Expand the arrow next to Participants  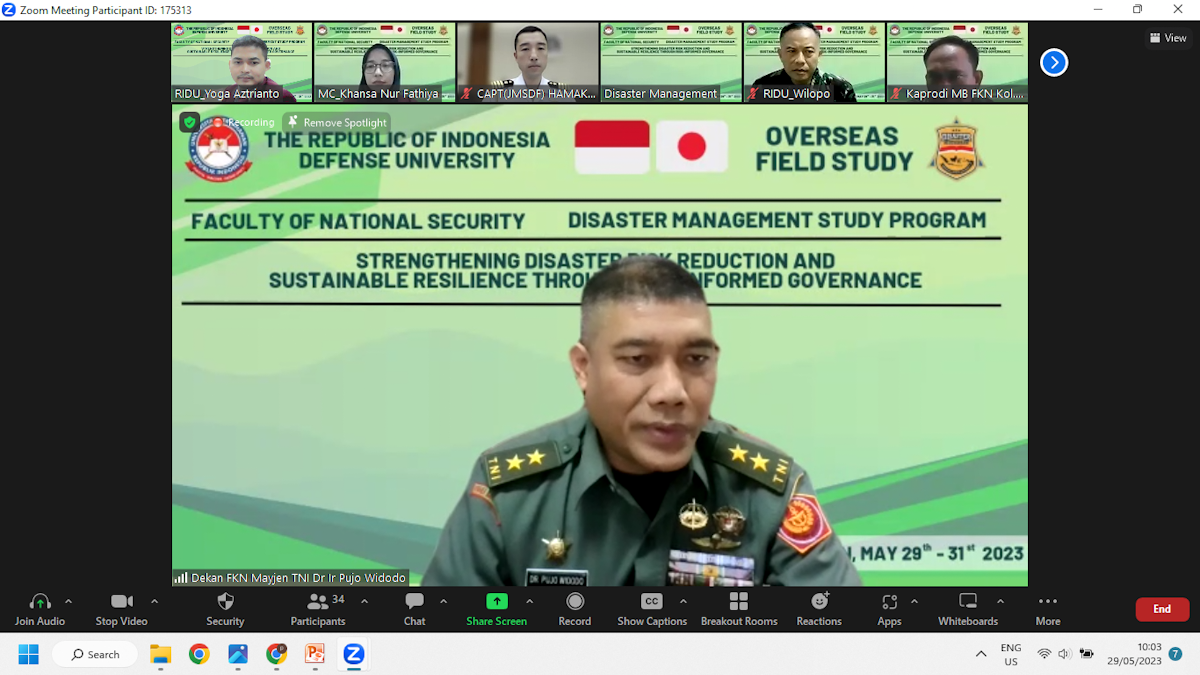click(x=364, y=602)
